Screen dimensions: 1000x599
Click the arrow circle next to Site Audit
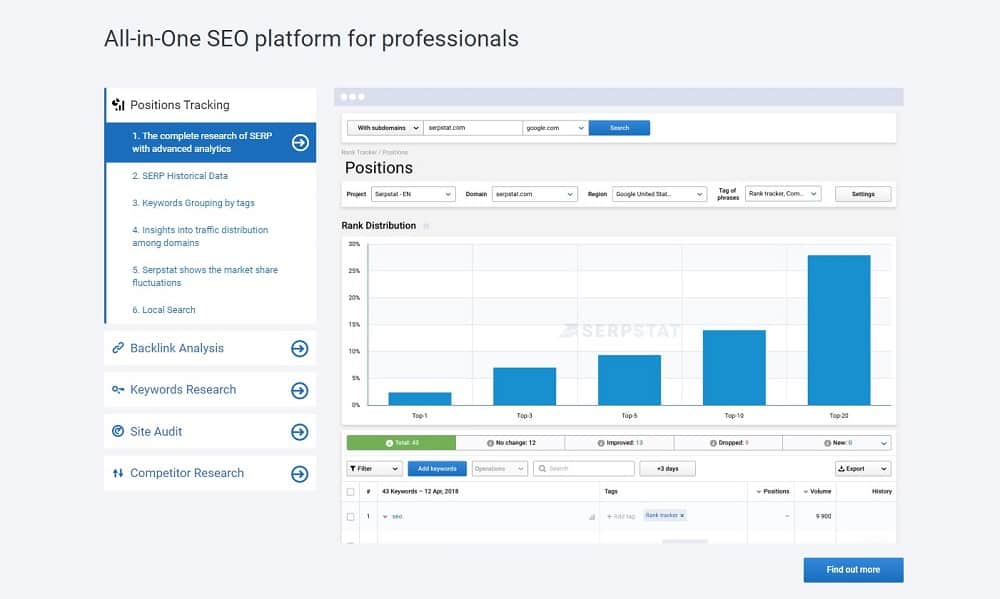point(300,432)
